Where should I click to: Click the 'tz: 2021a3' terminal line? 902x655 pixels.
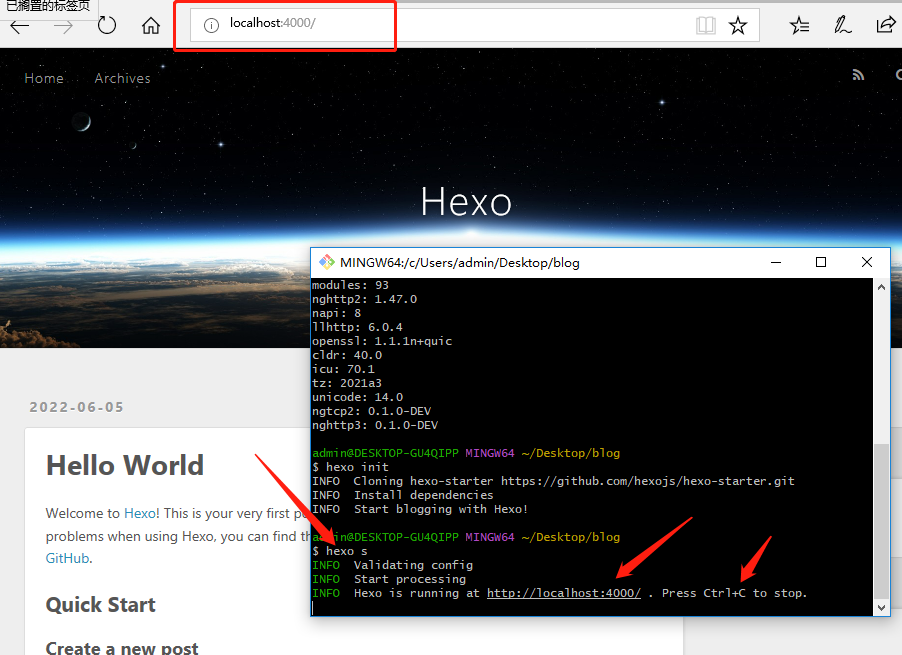347,383
